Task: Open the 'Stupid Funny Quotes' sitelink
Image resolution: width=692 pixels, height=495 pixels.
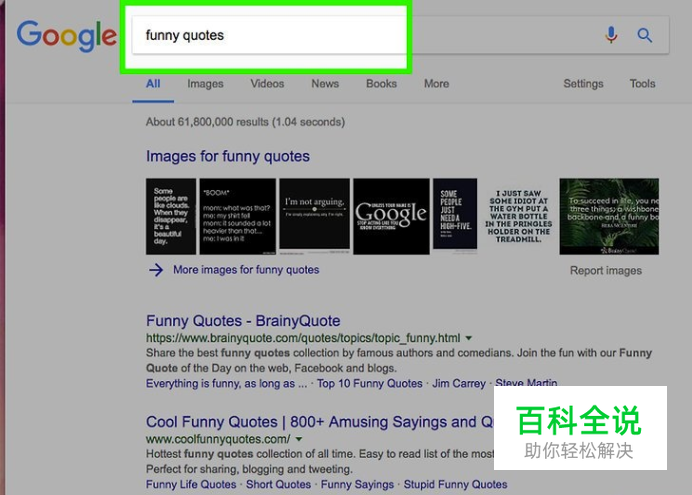Action: pyautogui.click(x=455, y=484)
